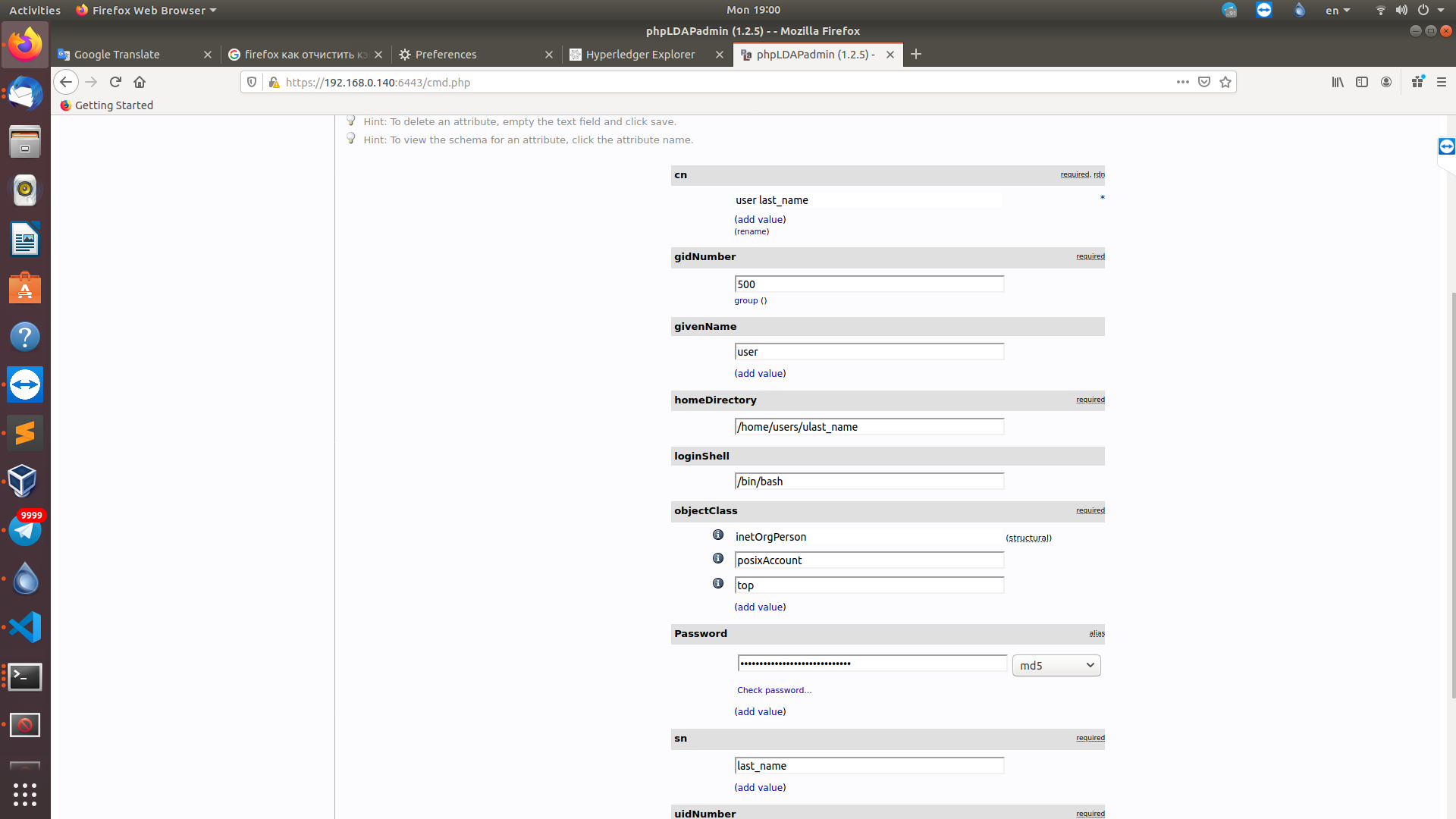Click info icon next to inetOrgPerson

(717, 535)
